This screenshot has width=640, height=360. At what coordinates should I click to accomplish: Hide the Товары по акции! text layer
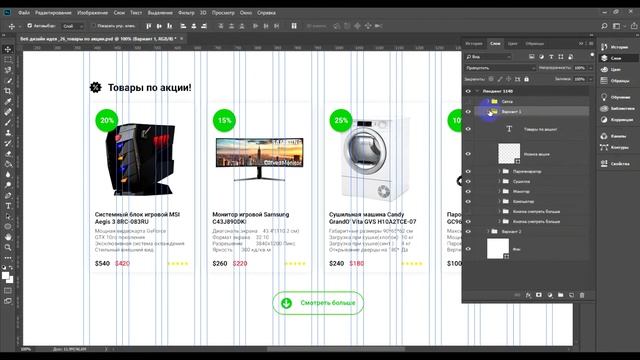pyautogui.click(x=468, y=129)
